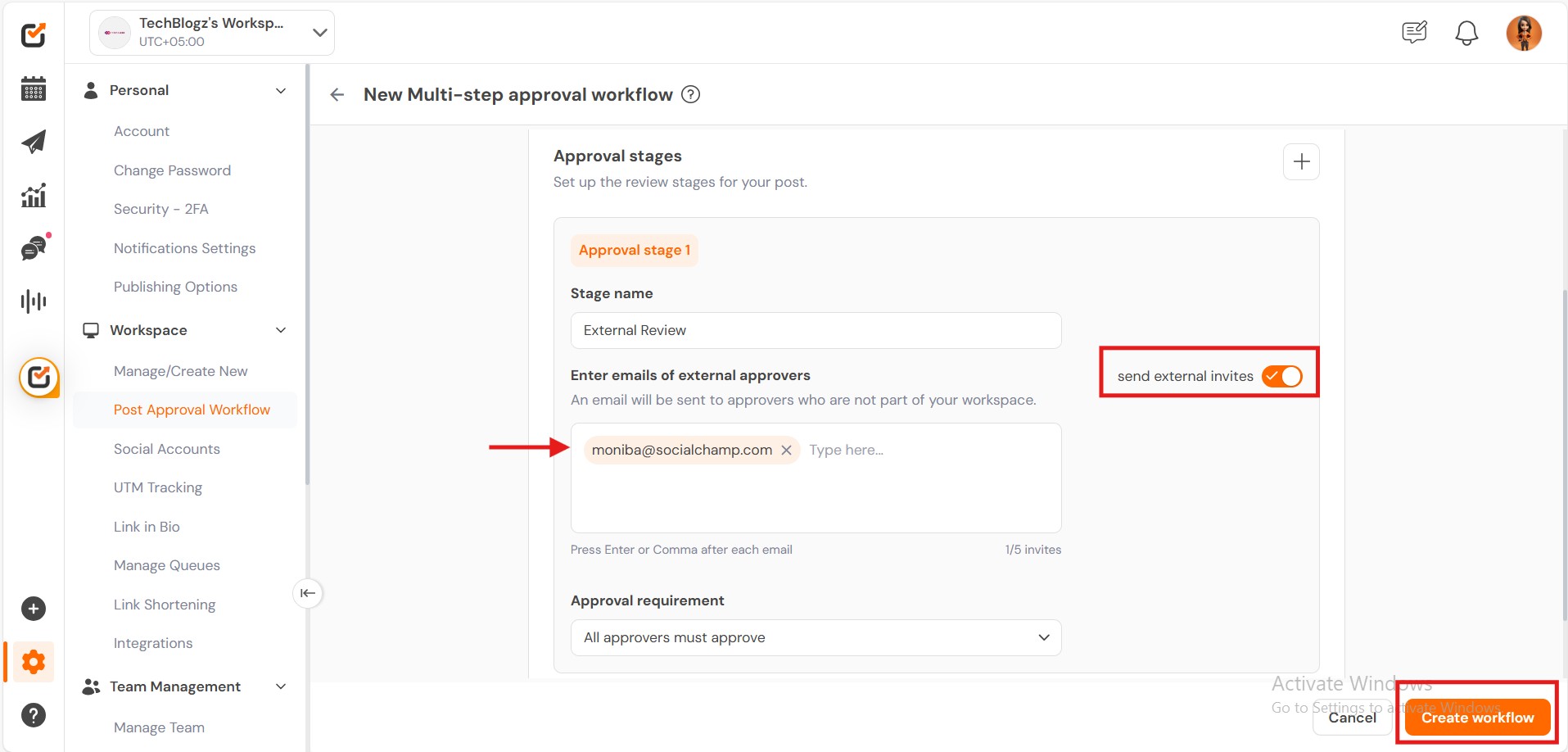Disable the send external invites toggle
The image size is (1568, 752).
(1281, 376)
